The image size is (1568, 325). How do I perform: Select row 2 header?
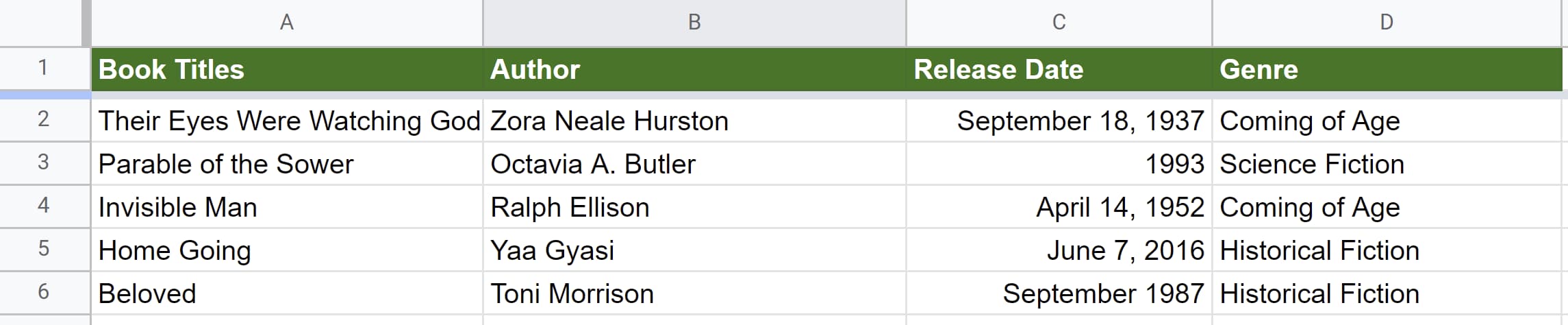pyautogui.click(x=43, y=119)
